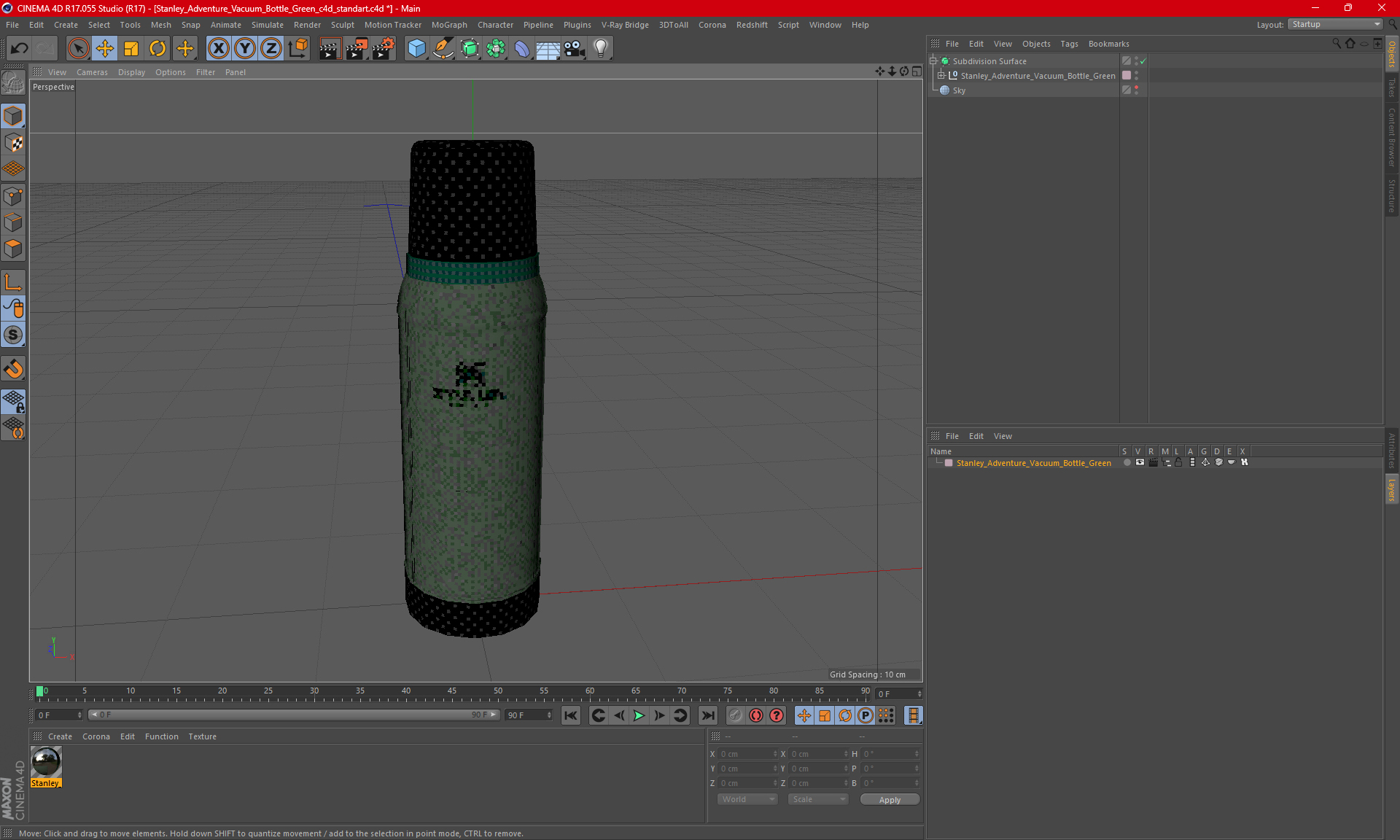The height and width of the screenshot is (840, 1400).
Task: Go to end of animation
Action: (707, 715)
